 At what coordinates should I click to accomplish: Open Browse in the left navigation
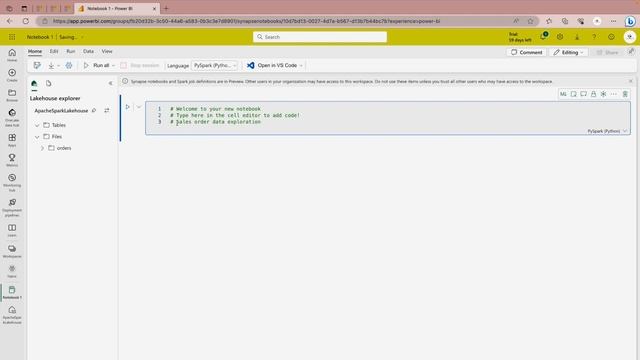tap(12, 95)
